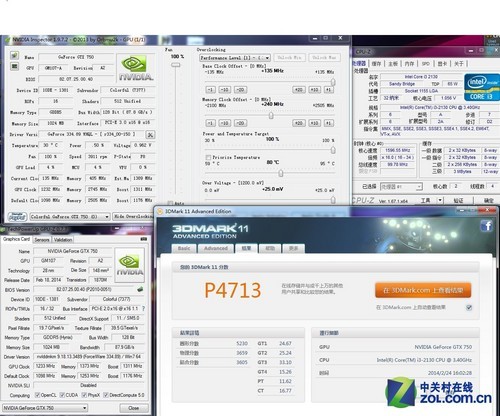Open driver profile settings wrench icon
The height and width of the screenshot is (416, 500).
click(x=150, y=135)
